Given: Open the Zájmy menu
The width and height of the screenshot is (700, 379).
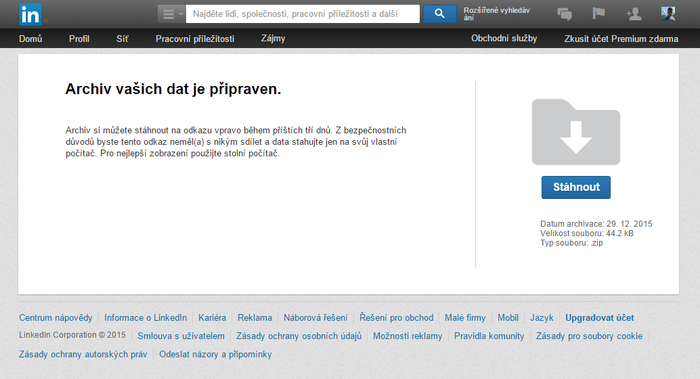Looking at the screenshot, I should [x=273, y=39].
